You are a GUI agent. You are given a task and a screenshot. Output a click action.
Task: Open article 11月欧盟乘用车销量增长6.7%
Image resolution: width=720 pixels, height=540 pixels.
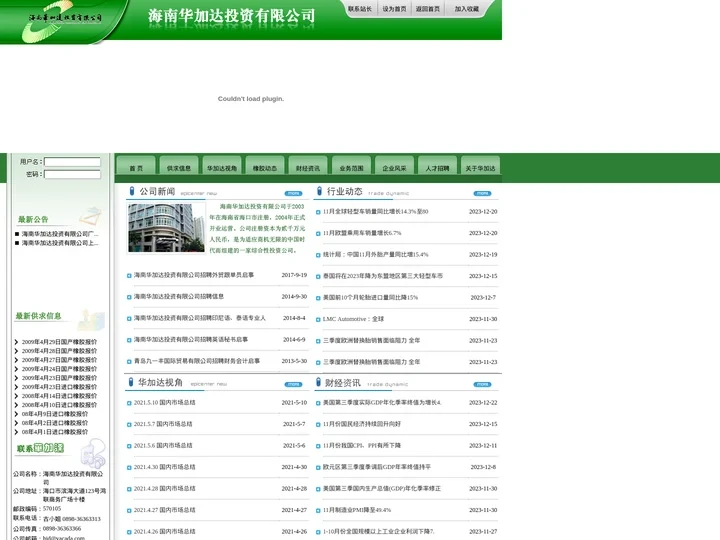click(x=362, y=233)
